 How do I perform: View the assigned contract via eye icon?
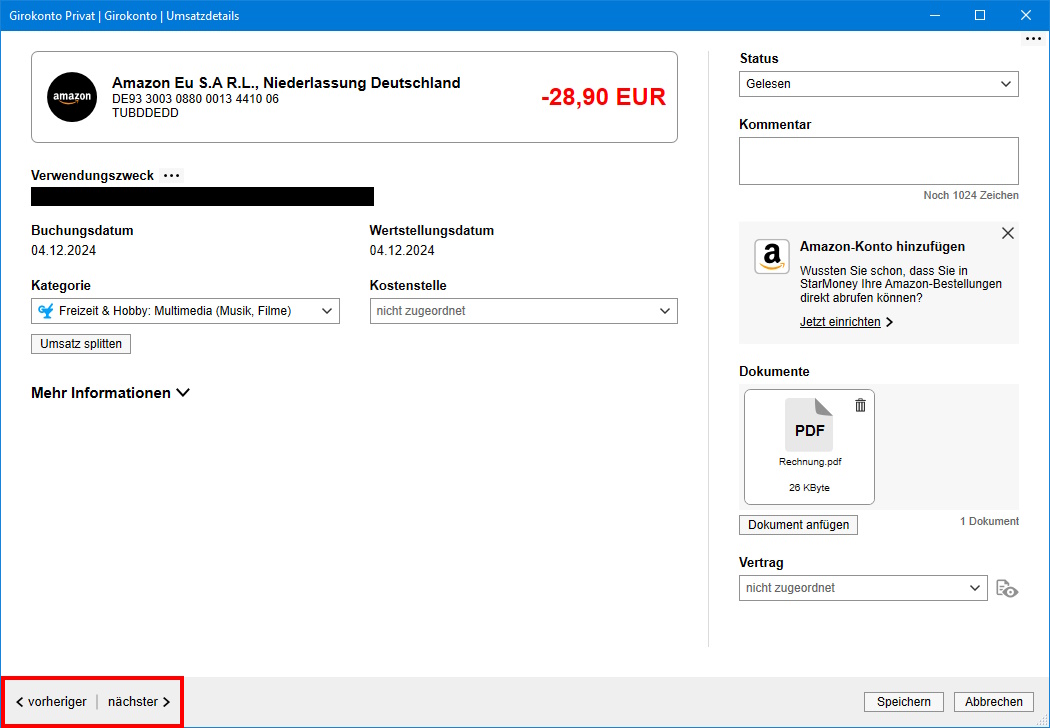pyautogui.click(x=1007, y=588)
